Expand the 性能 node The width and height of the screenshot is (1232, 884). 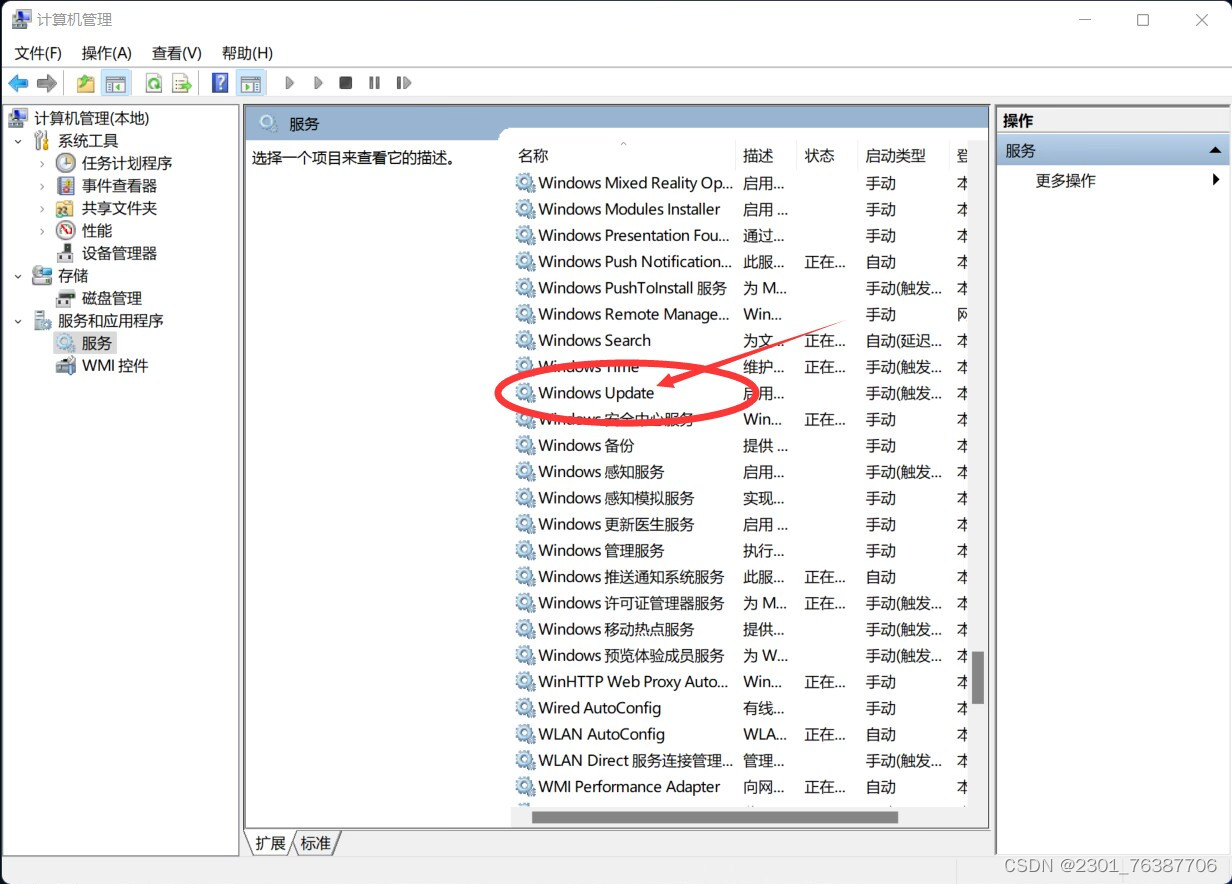42,231
